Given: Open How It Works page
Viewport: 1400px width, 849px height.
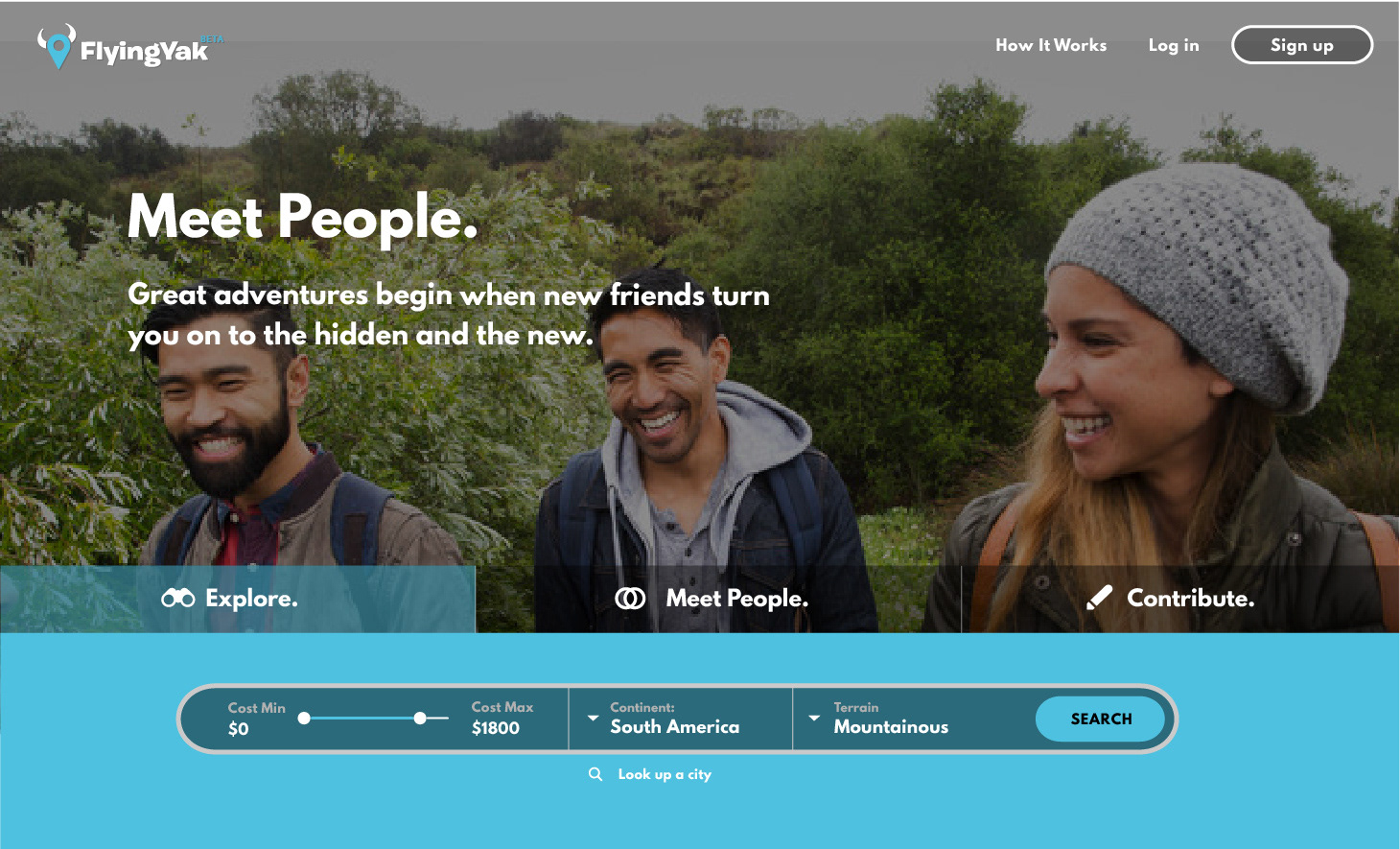Looking at the screenshot, I should coord(1051,45).
